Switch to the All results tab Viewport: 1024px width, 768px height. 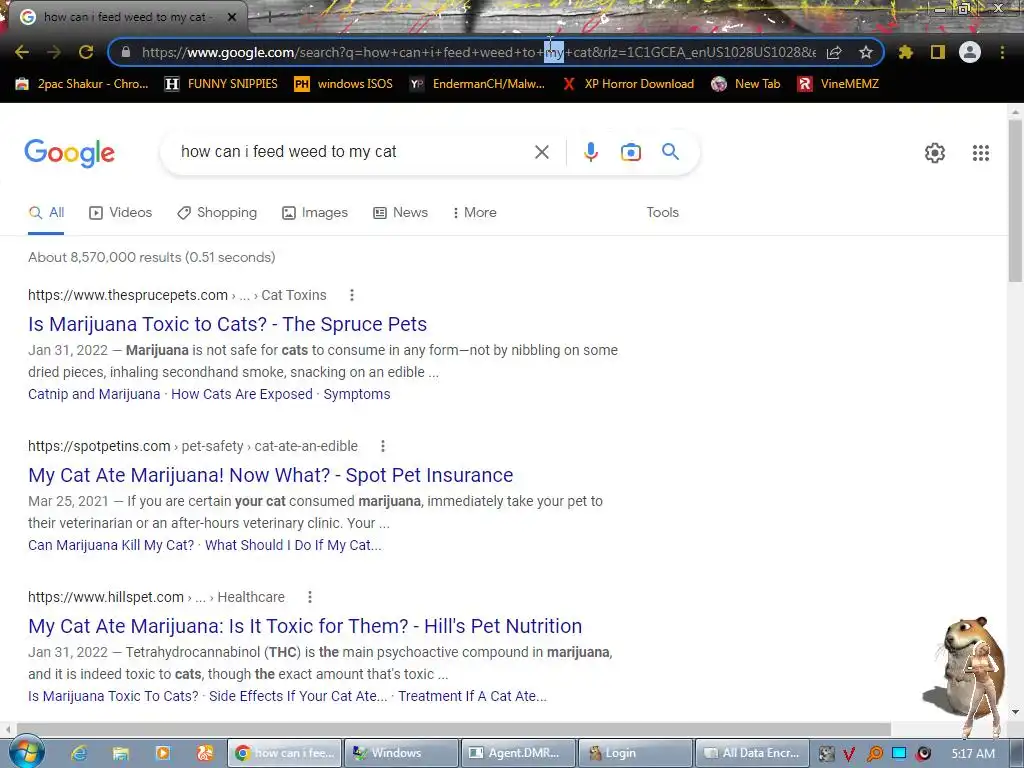point(46,212)
